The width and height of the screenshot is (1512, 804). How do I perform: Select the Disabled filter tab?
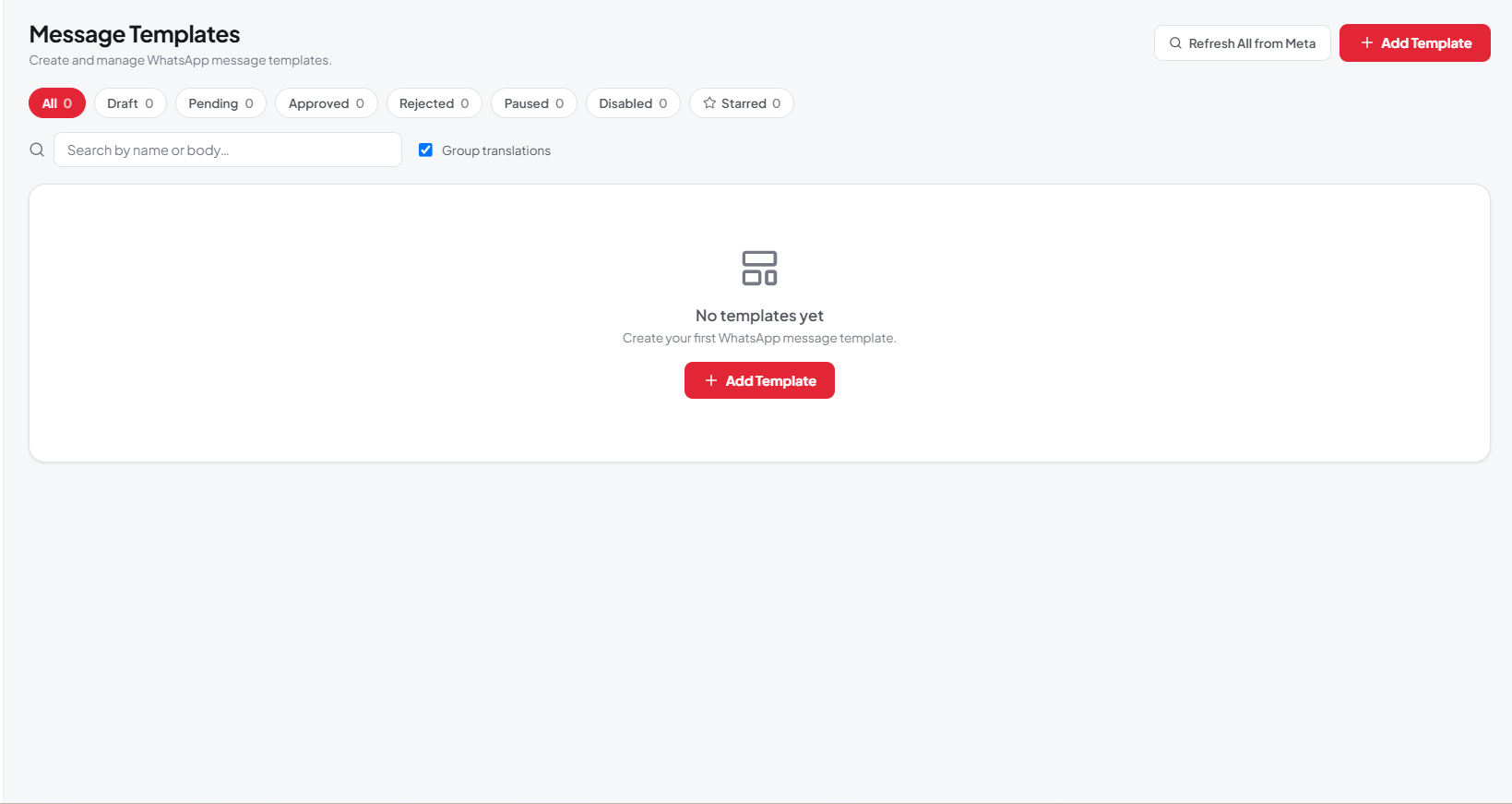click(x=633, y=103)
